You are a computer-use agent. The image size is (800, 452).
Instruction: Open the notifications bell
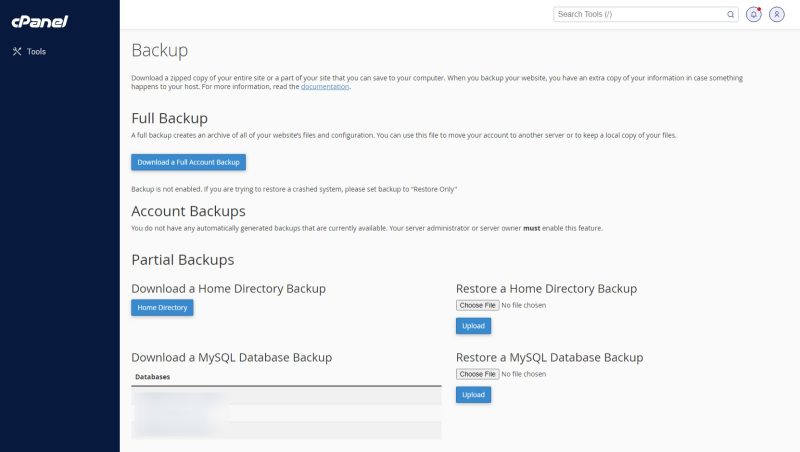754,15
